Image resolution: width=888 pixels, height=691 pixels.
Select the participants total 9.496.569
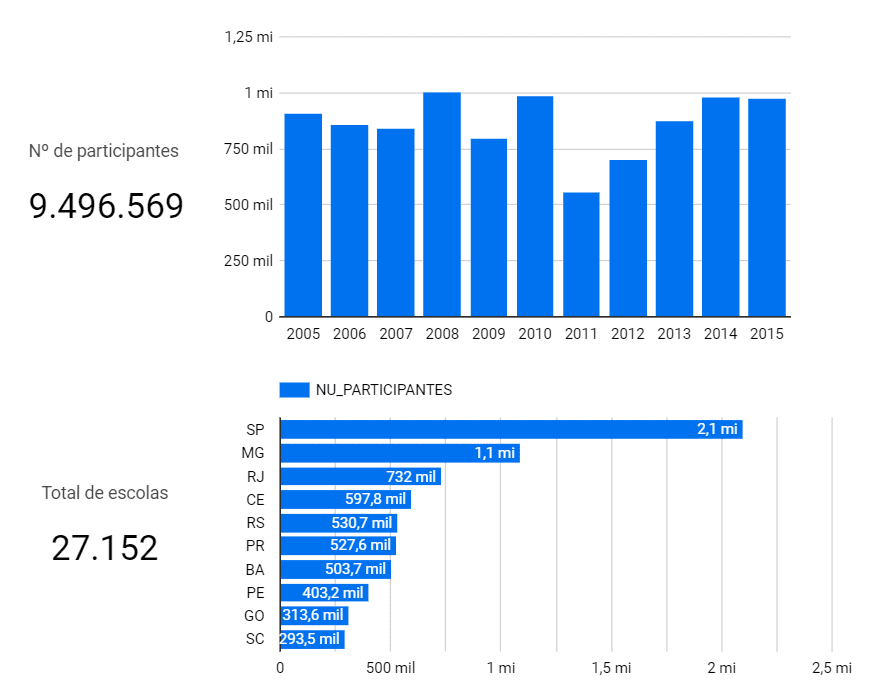pos(104,206)
